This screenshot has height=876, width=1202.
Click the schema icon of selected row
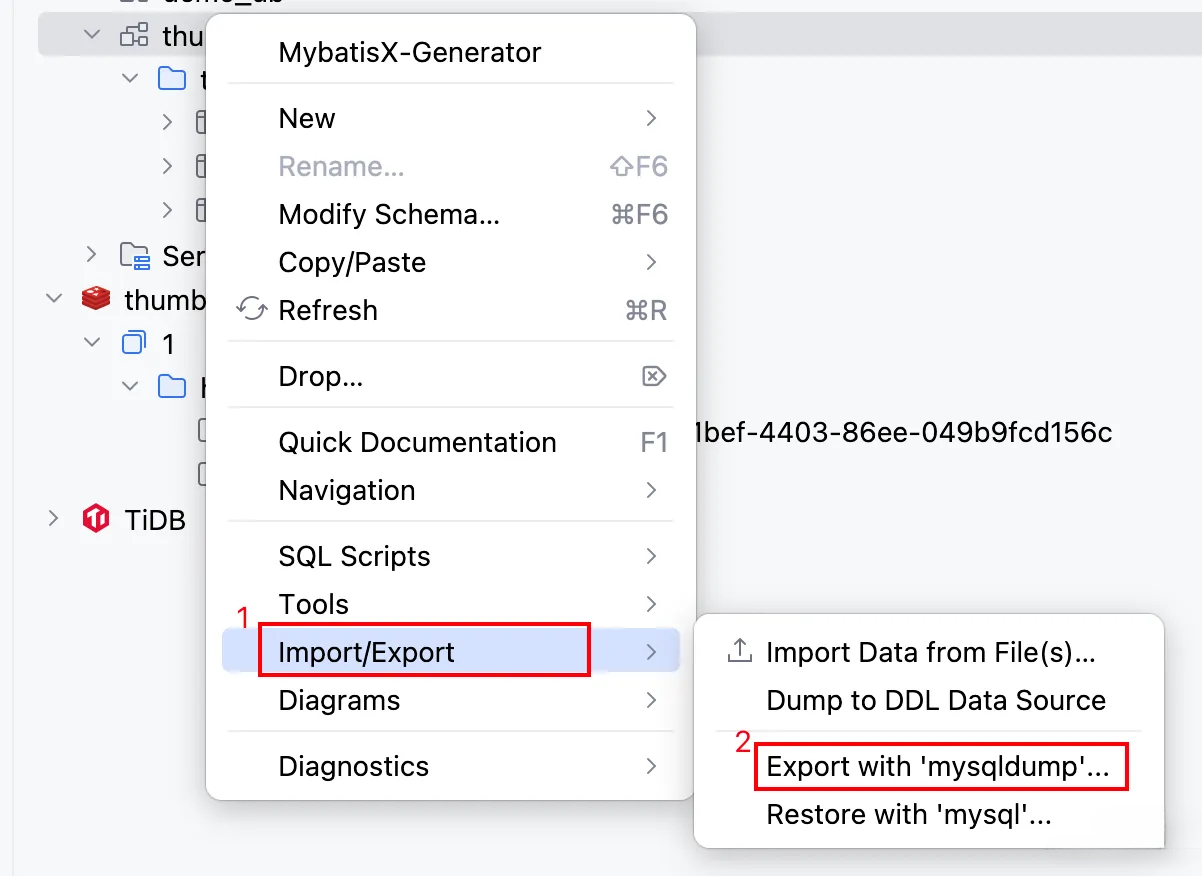coord(134,34)
